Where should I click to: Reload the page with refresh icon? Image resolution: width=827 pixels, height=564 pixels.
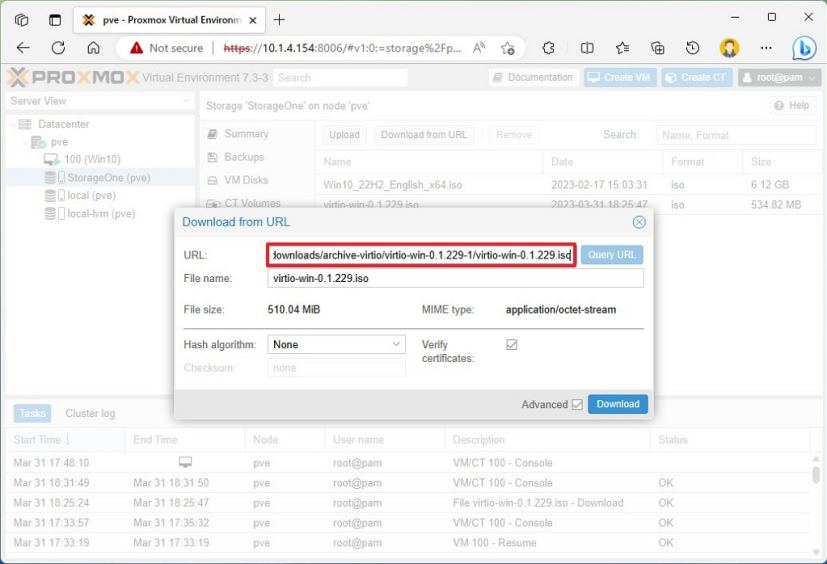[58, 48]
